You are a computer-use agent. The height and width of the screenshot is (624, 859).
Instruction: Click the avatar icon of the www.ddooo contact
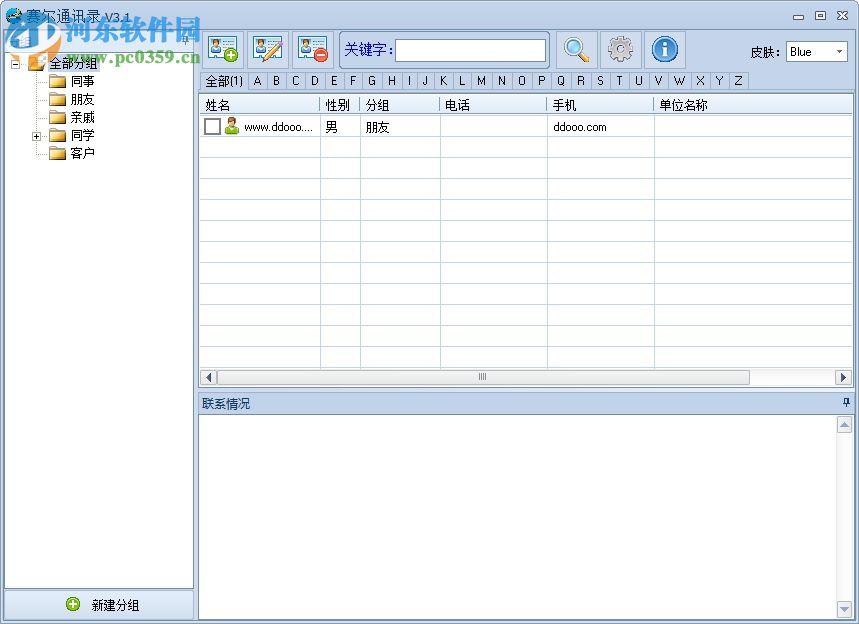(x=230, y=126)
